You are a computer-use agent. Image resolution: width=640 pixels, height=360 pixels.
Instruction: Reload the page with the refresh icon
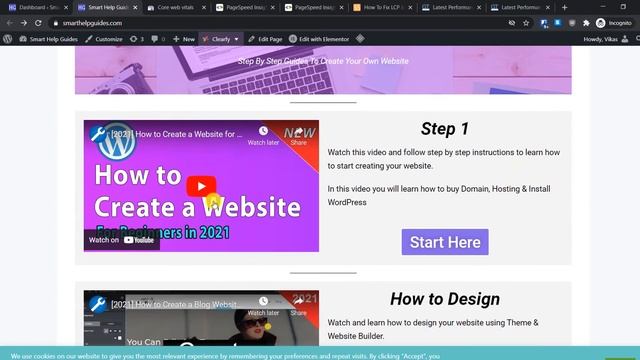38,23
